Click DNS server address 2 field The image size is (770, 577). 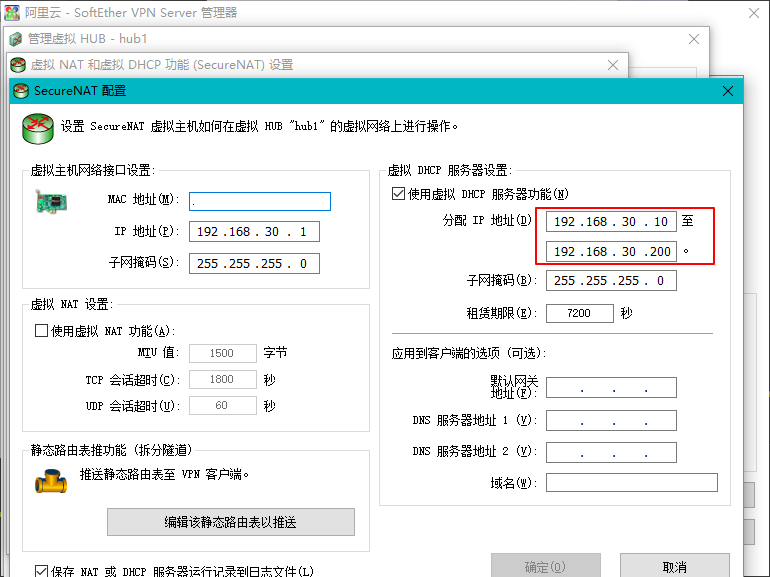pos(611,452)
